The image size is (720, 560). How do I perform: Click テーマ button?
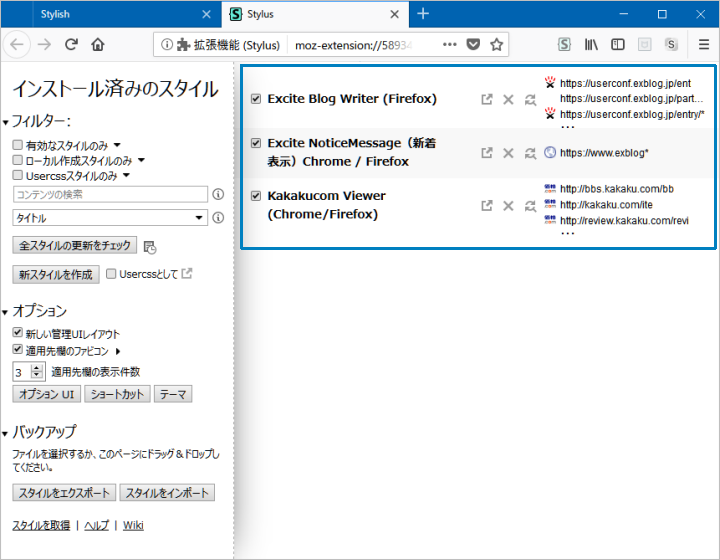tap(173, 394)
